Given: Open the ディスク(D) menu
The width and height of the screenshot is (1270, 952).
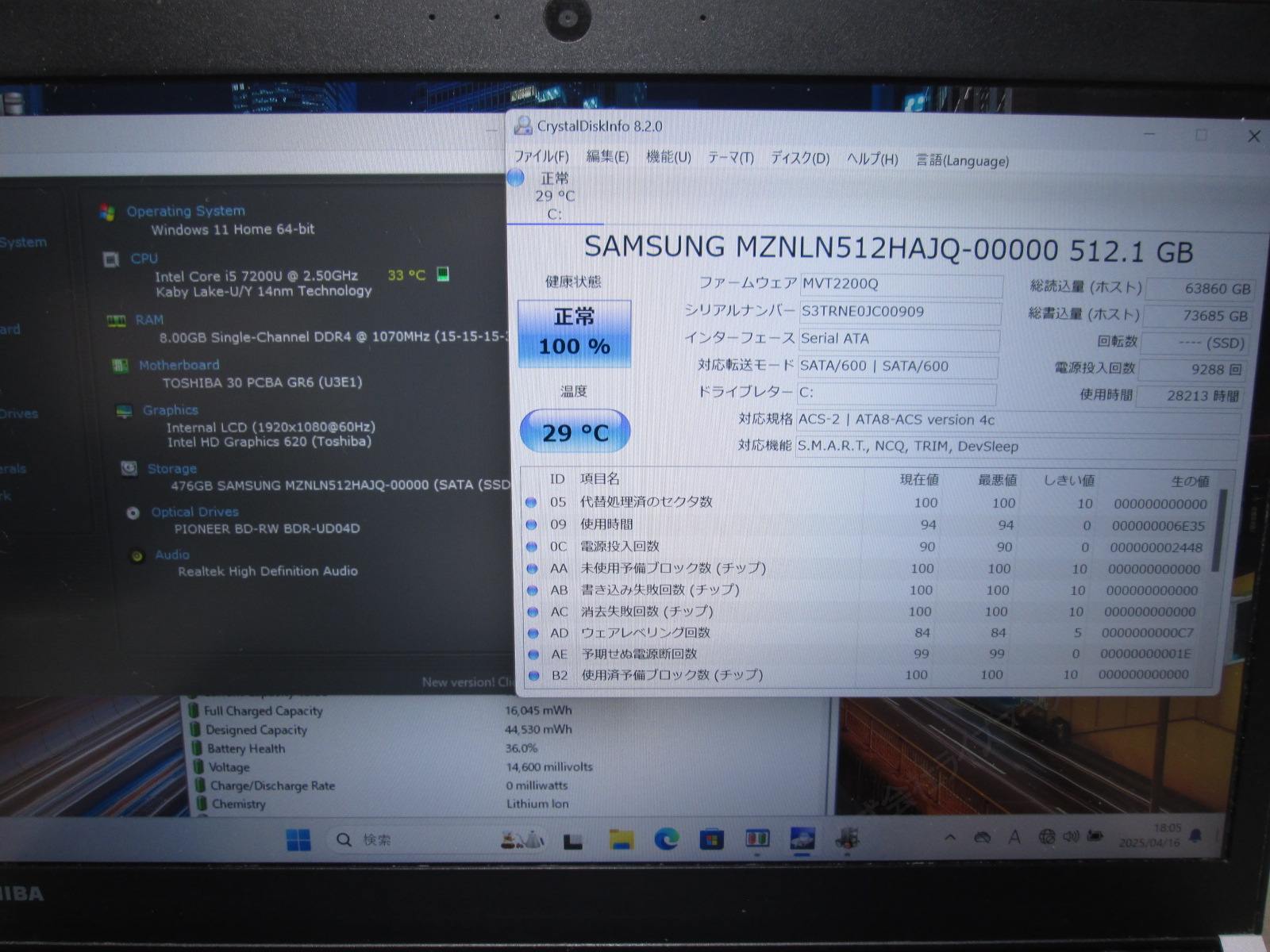Looking at the screenshot, I should tap(799, 158).
